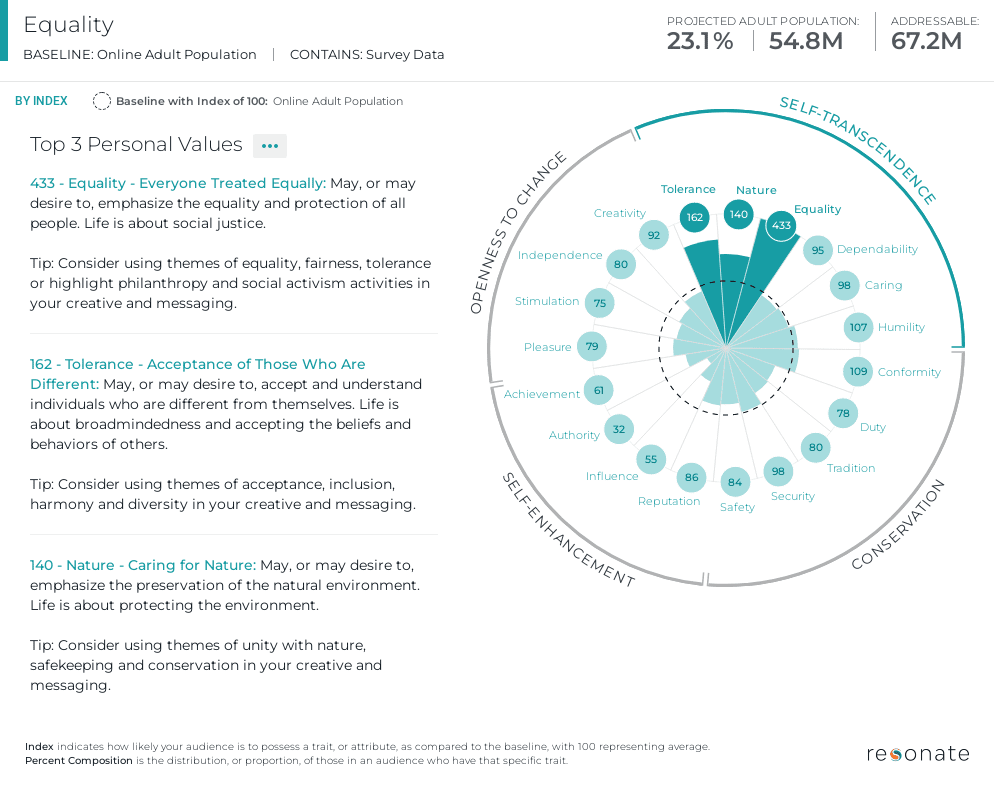
Task: Click the Stimulation bubble showing 75
Action: 600,302
